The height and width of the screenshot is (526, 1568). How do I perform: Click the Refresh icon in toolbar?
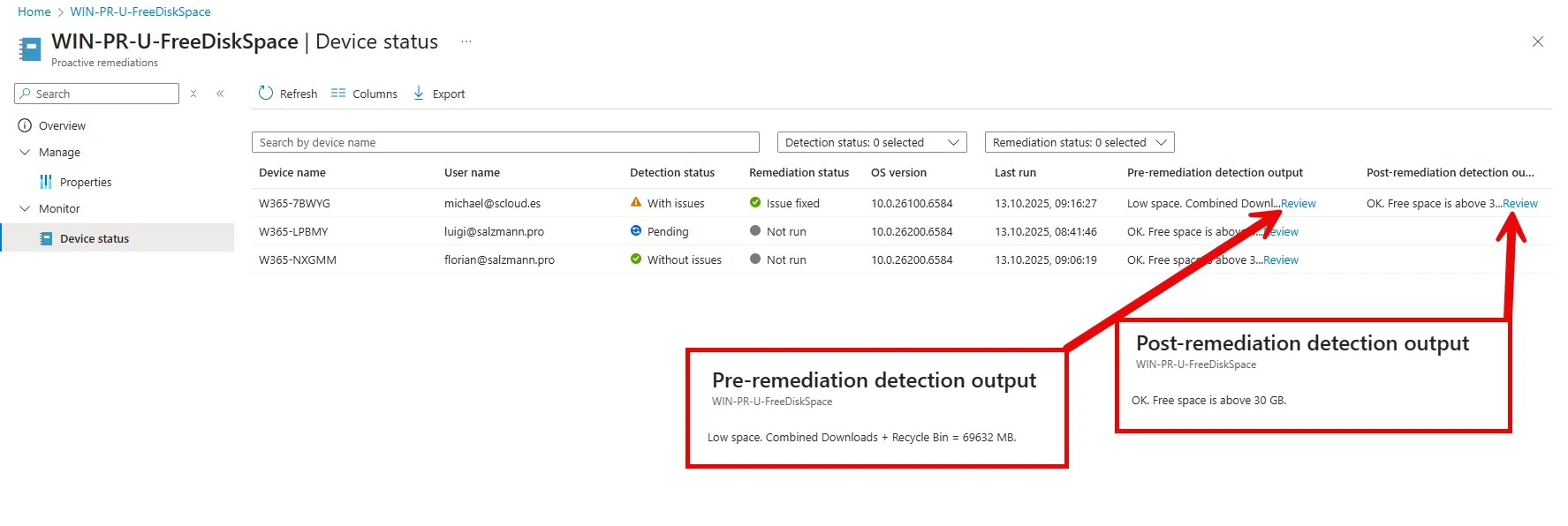(266, 93)
